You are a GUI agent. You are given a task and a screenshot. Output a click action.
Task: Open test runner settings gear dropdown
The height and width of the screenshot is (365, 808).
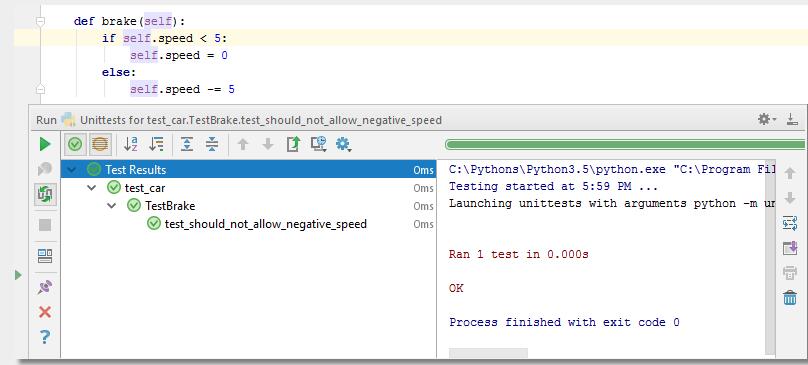tap(344, 144)
